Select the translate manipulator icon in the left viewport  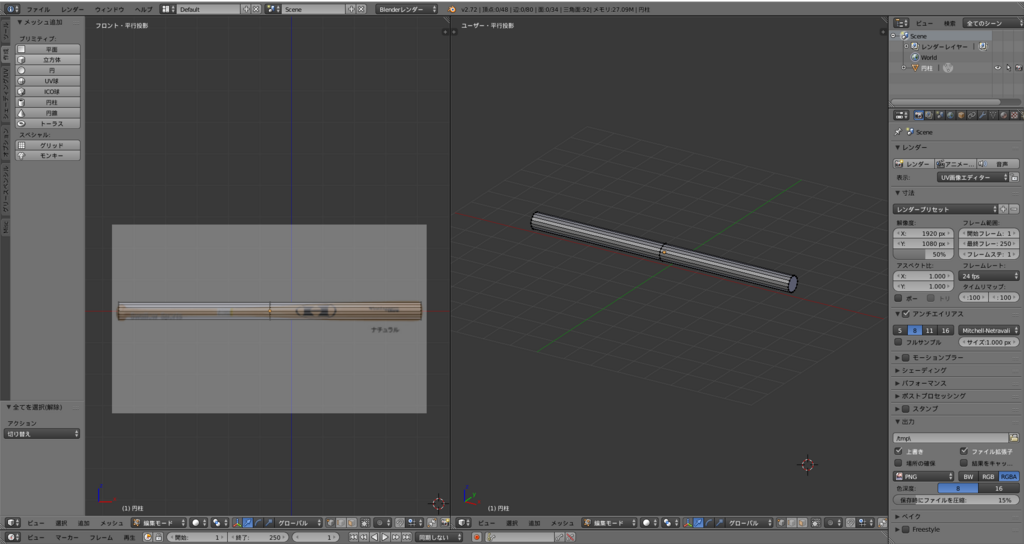[x=248, y=523]
